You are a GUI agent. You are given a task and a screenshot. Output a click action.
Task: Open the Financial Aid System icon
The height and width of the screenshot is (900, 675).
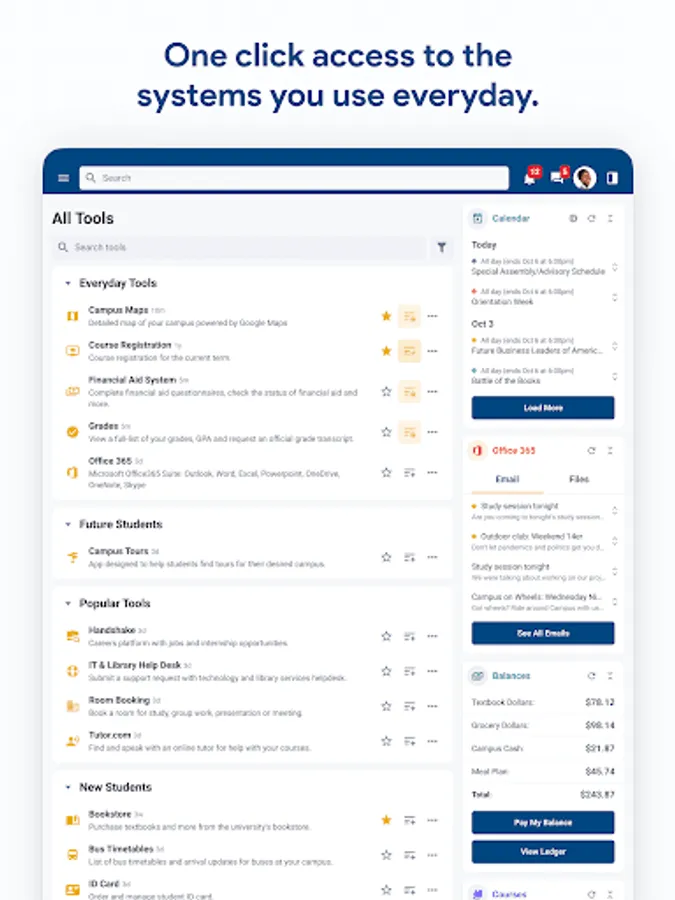click(72, 391)
